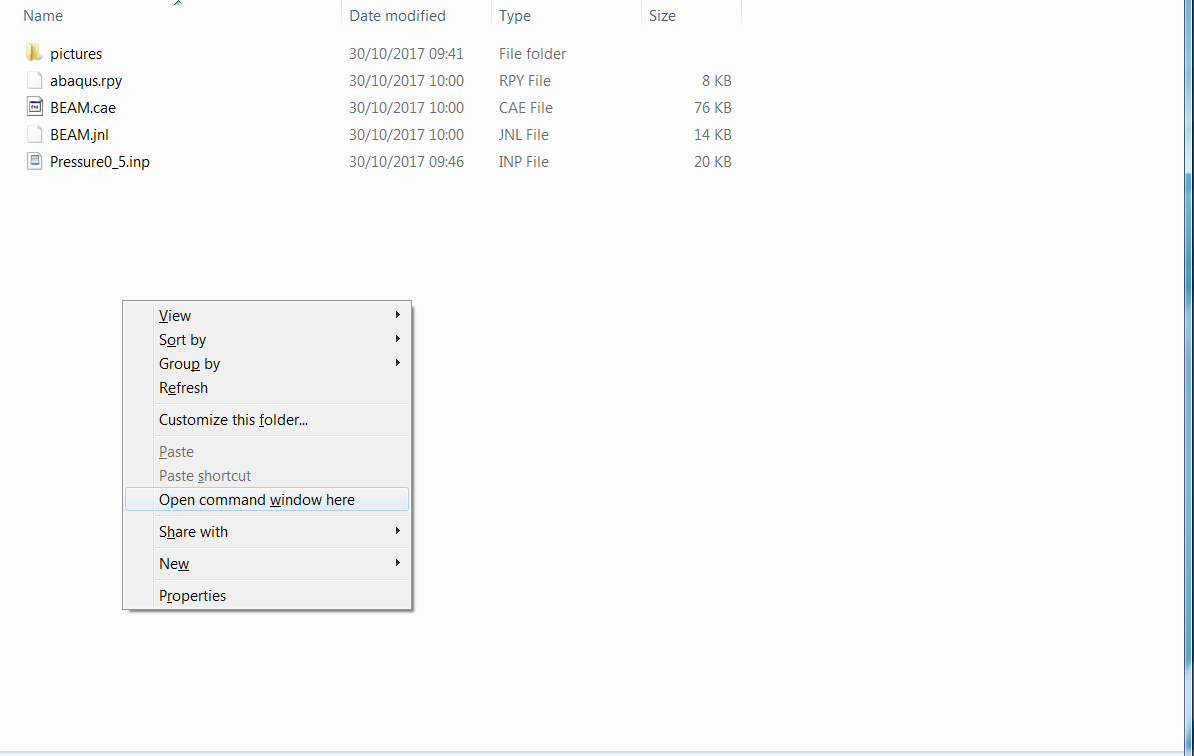The height and width of the screenshot is (756, 1194).
Task: Open the pictures folder icon
Action: (x=34, y=52)
